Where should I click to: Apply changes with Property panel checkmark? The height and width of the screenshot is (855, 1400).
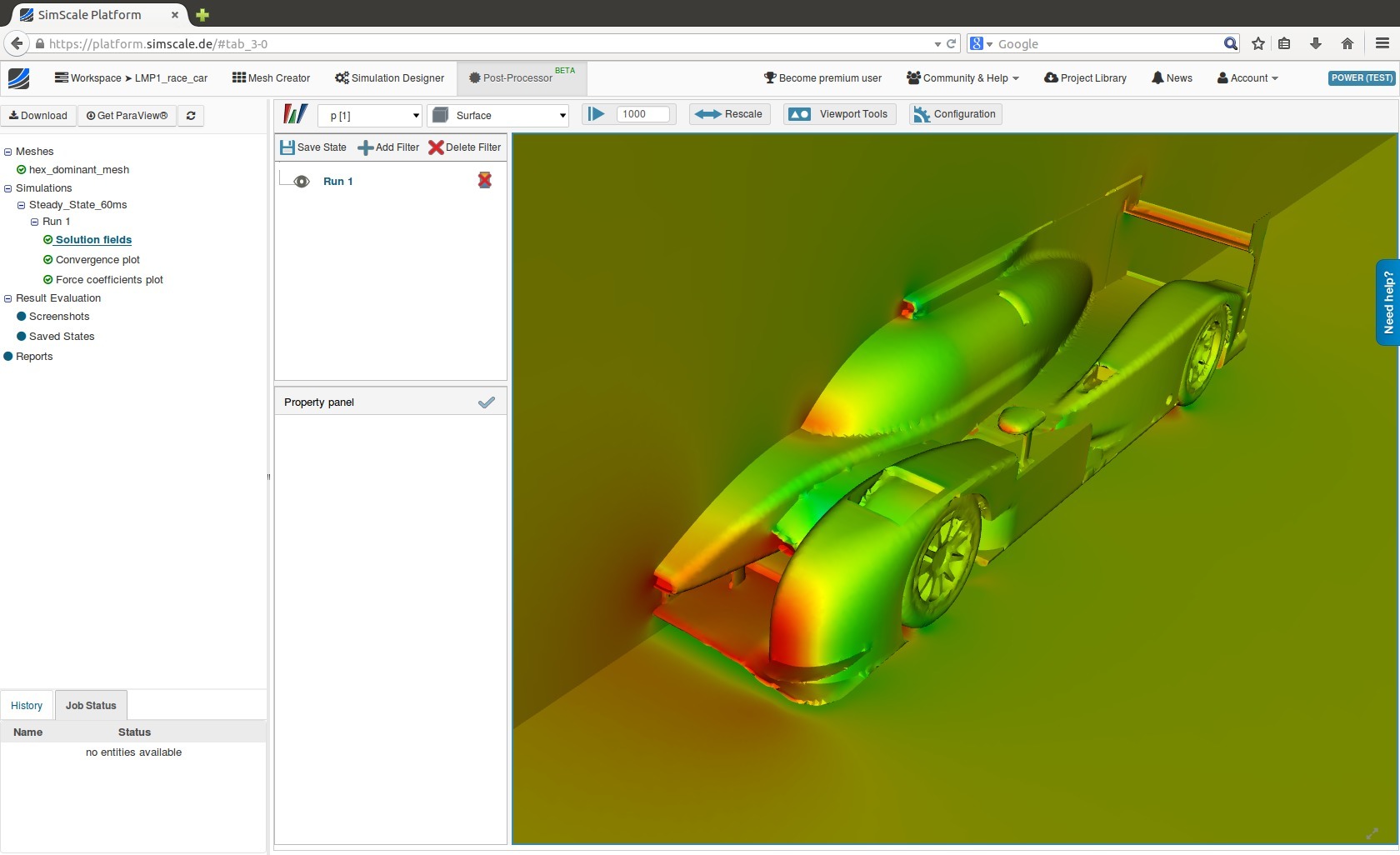487,402
